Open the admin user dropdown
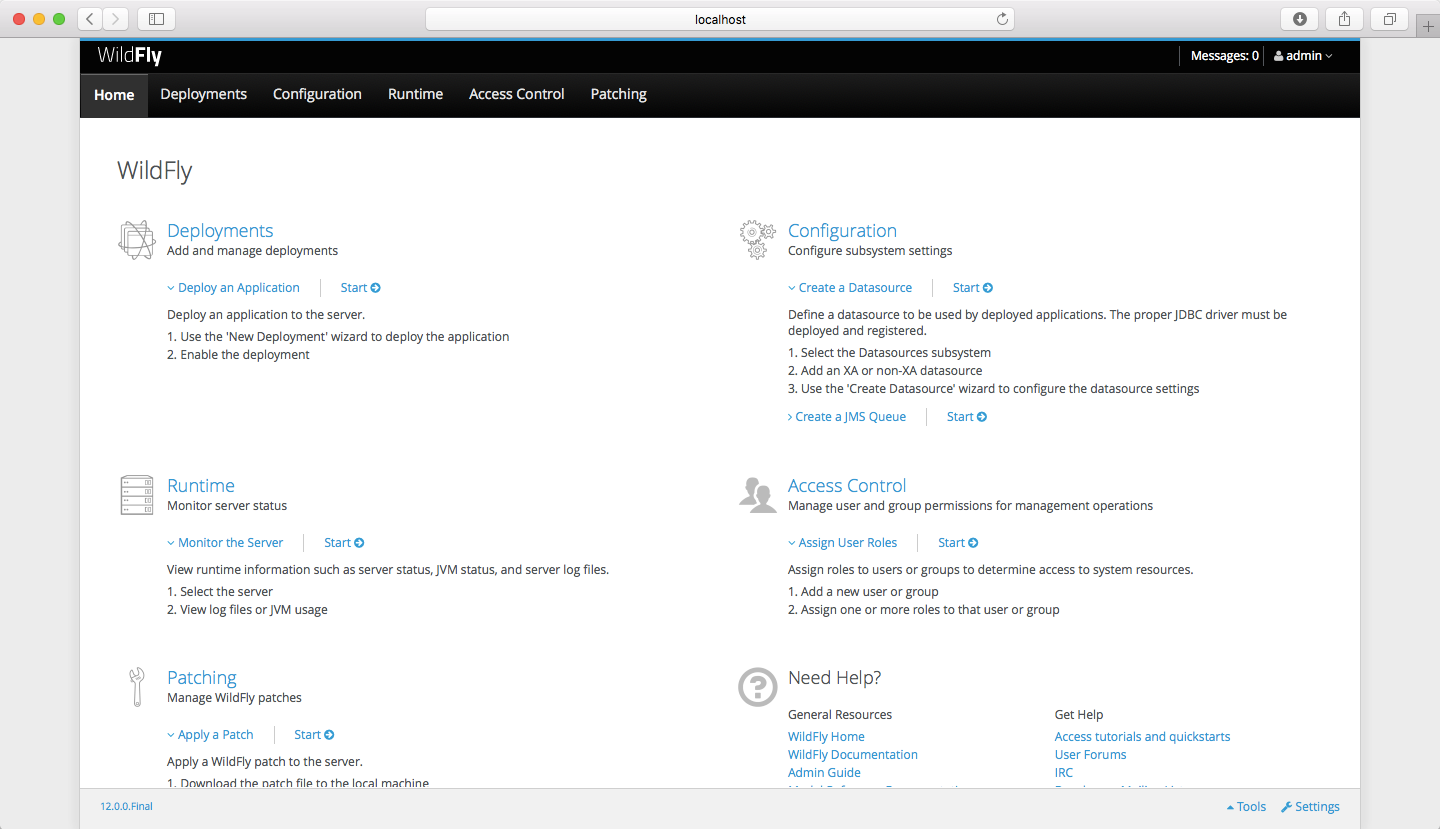The image size is (1440, 829). pyautogui.click(x=1303, y=56)
